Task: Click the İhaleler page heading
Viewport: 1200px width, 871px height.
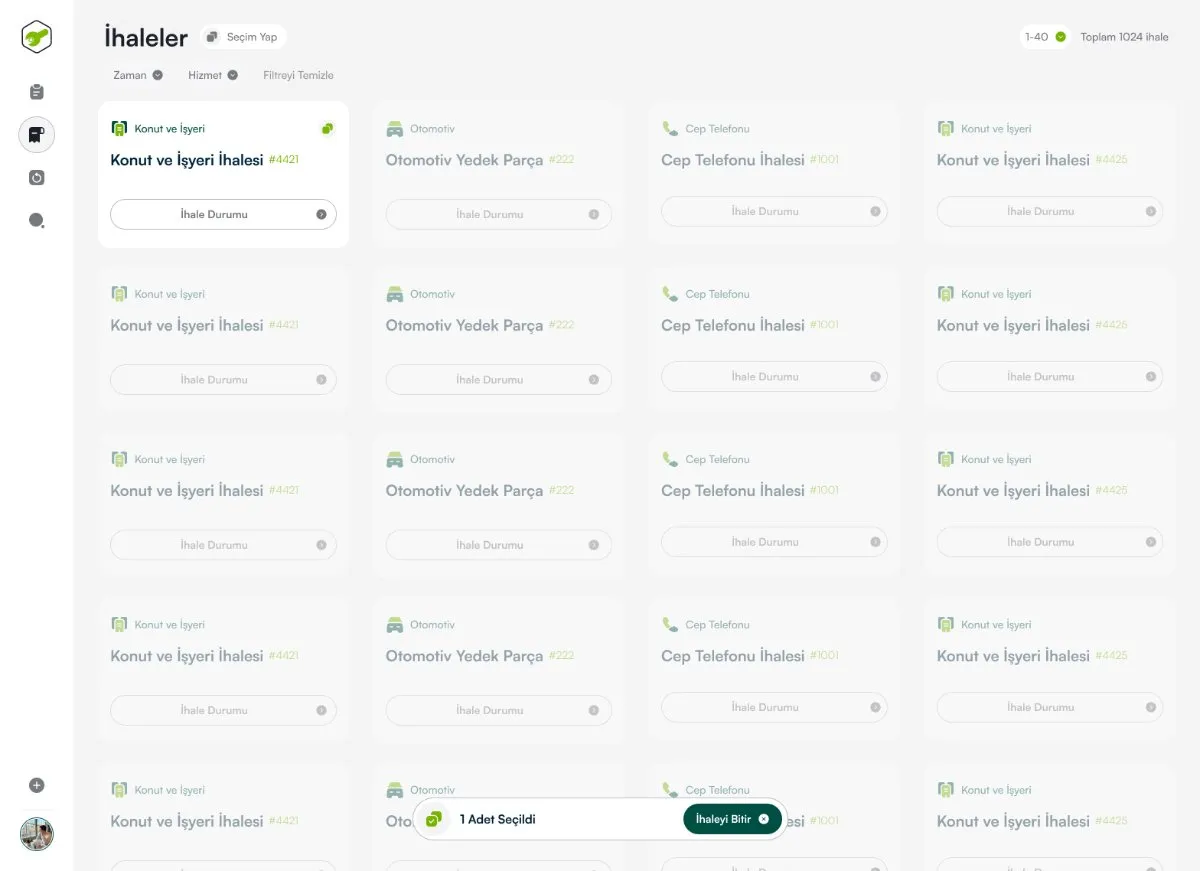Action: (x=146, y=38)
